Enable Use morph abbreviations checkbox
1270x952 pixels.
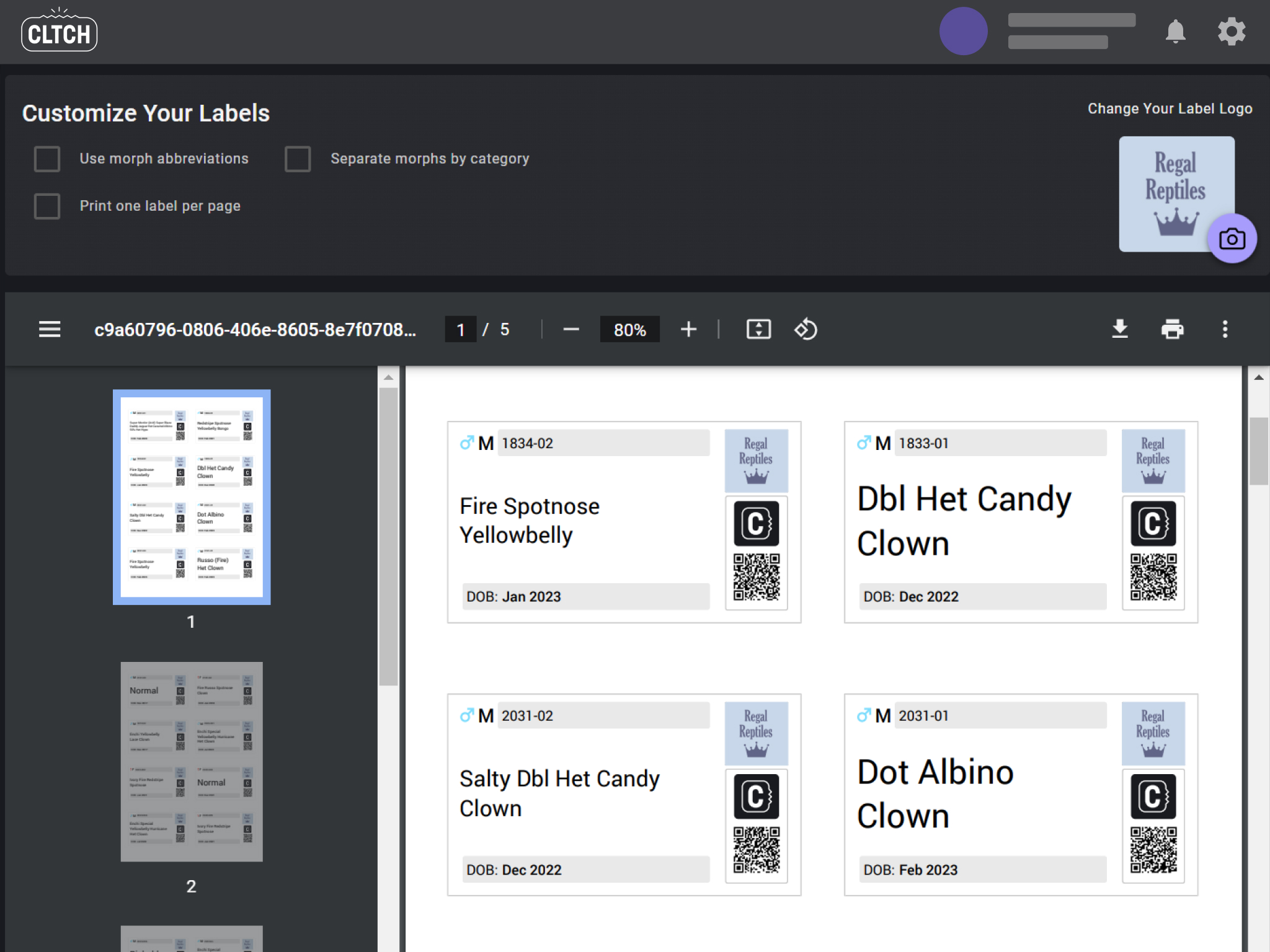click(47, 159)
